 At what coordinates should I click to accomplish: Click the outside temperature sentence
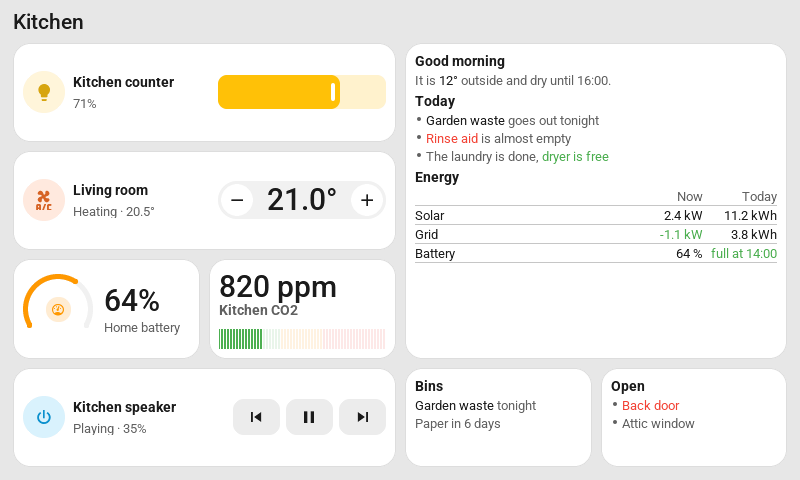(513, 81)
